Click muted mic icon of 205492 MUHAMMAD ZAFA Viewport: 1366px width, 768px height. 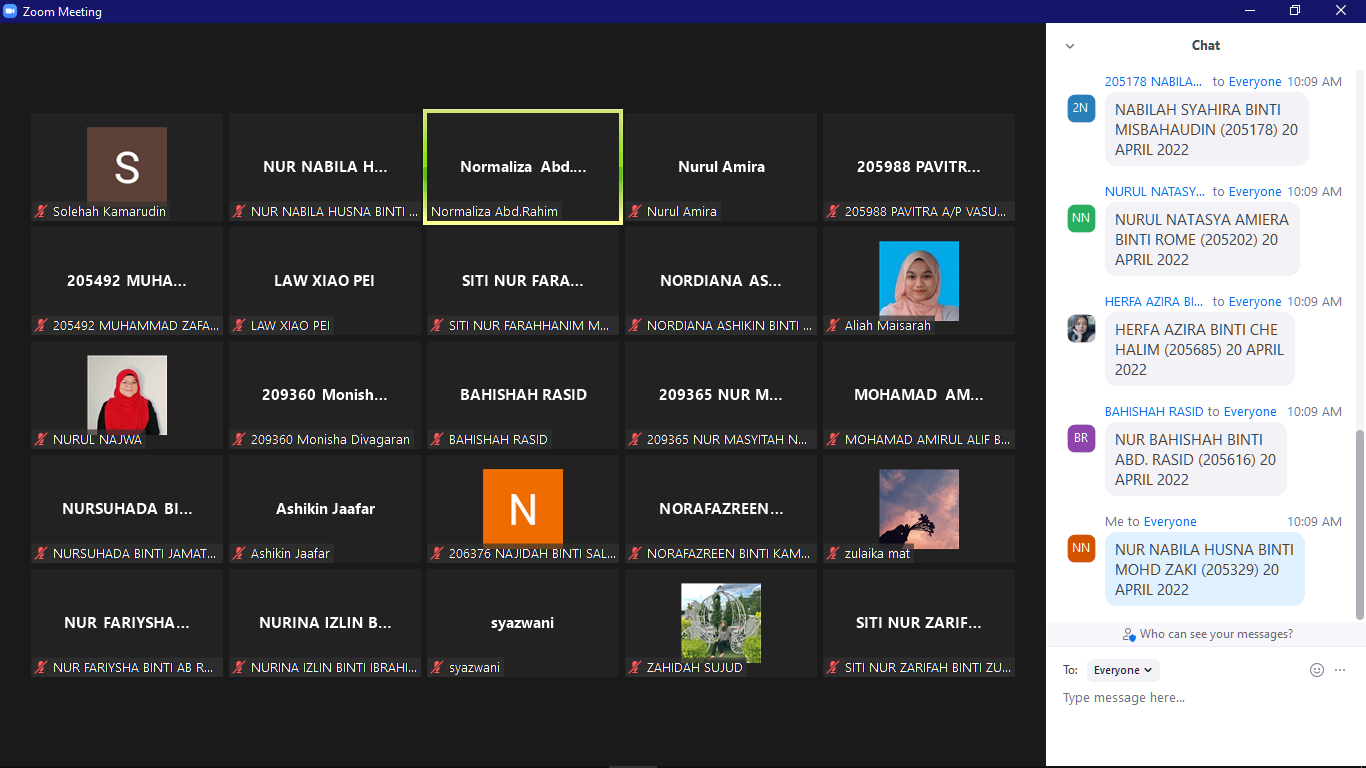click(42, 326)
